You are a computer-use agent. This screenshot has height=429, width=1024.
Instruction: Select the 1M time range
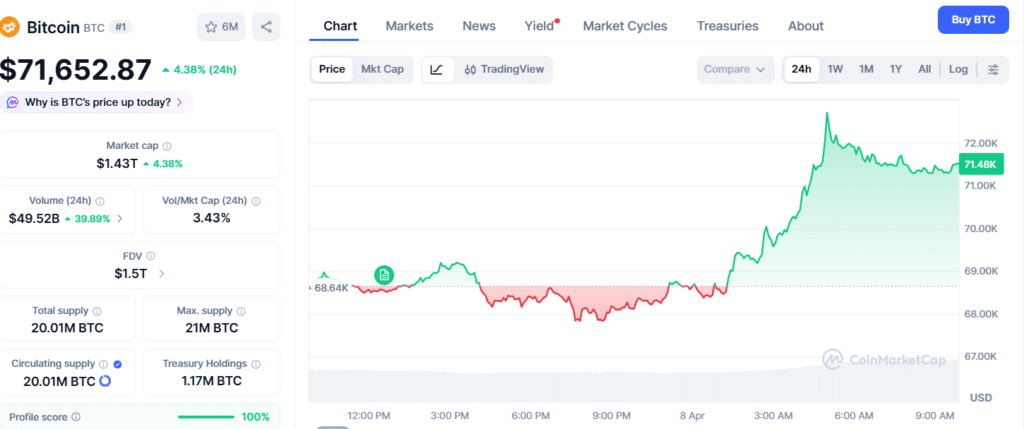(866, 69)
